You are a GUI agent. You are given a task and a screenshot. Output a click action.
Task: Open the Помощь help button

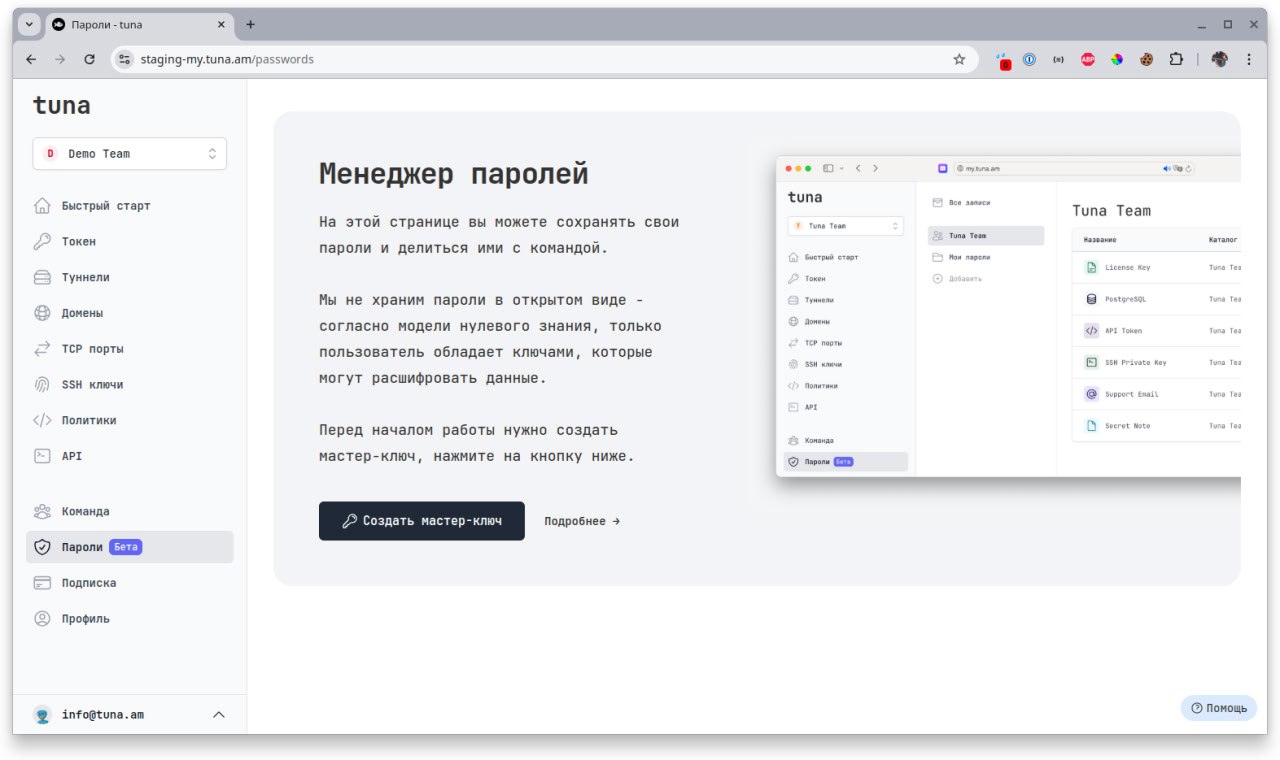pos(1219,708)
